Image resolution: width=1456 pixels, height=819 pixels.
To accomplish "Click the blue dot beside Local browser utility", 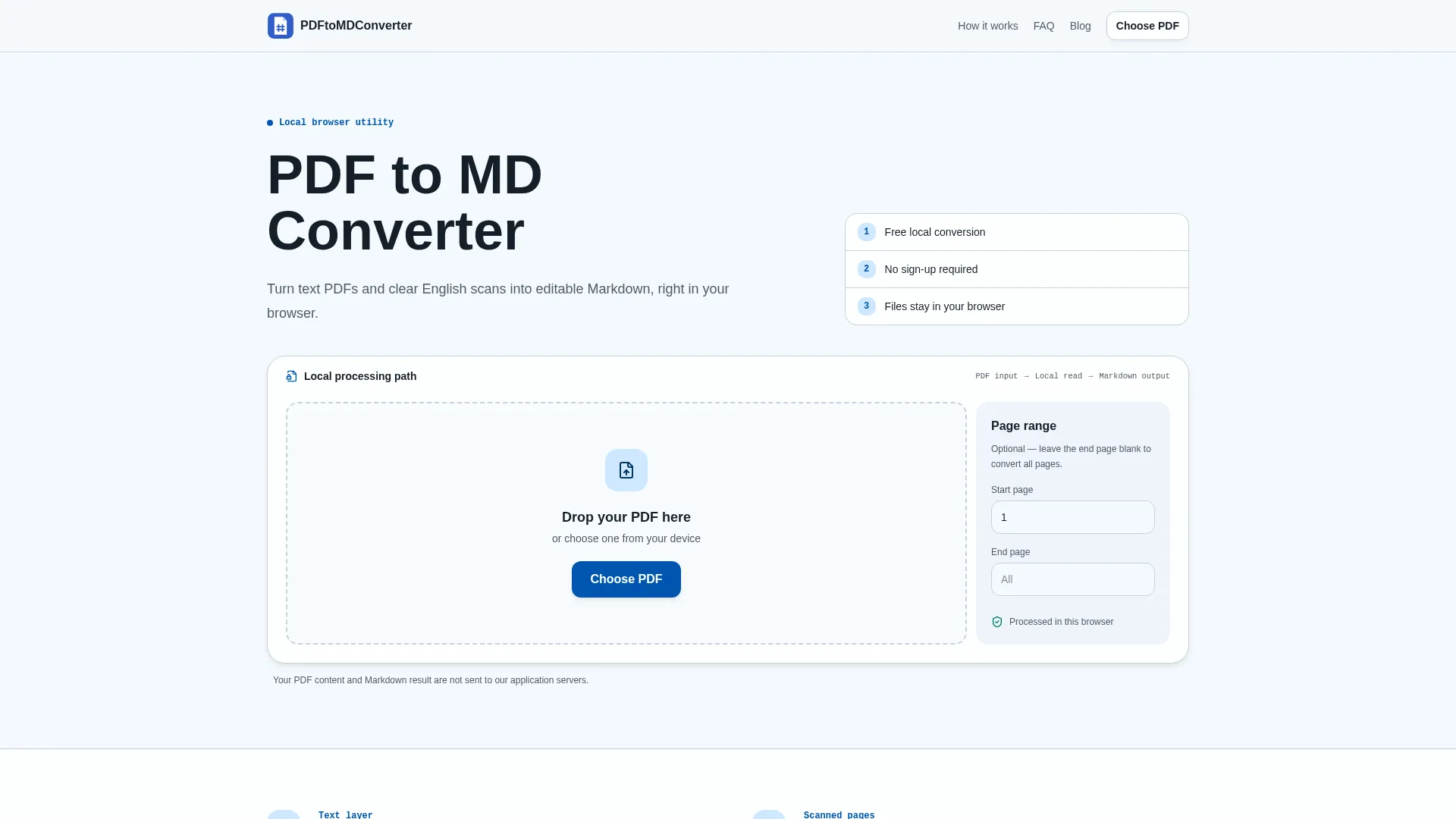I will (270, 123).
